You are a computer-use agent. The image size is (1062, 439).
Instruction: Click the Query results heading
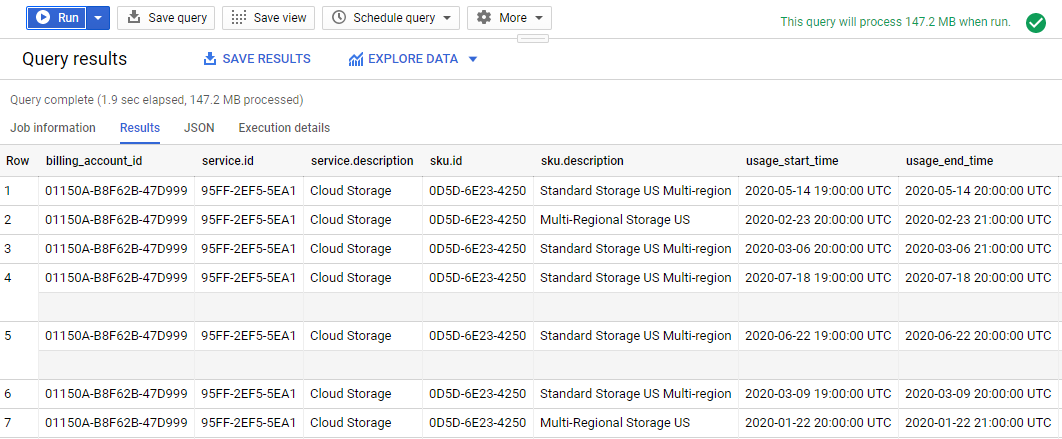point(75,59)
